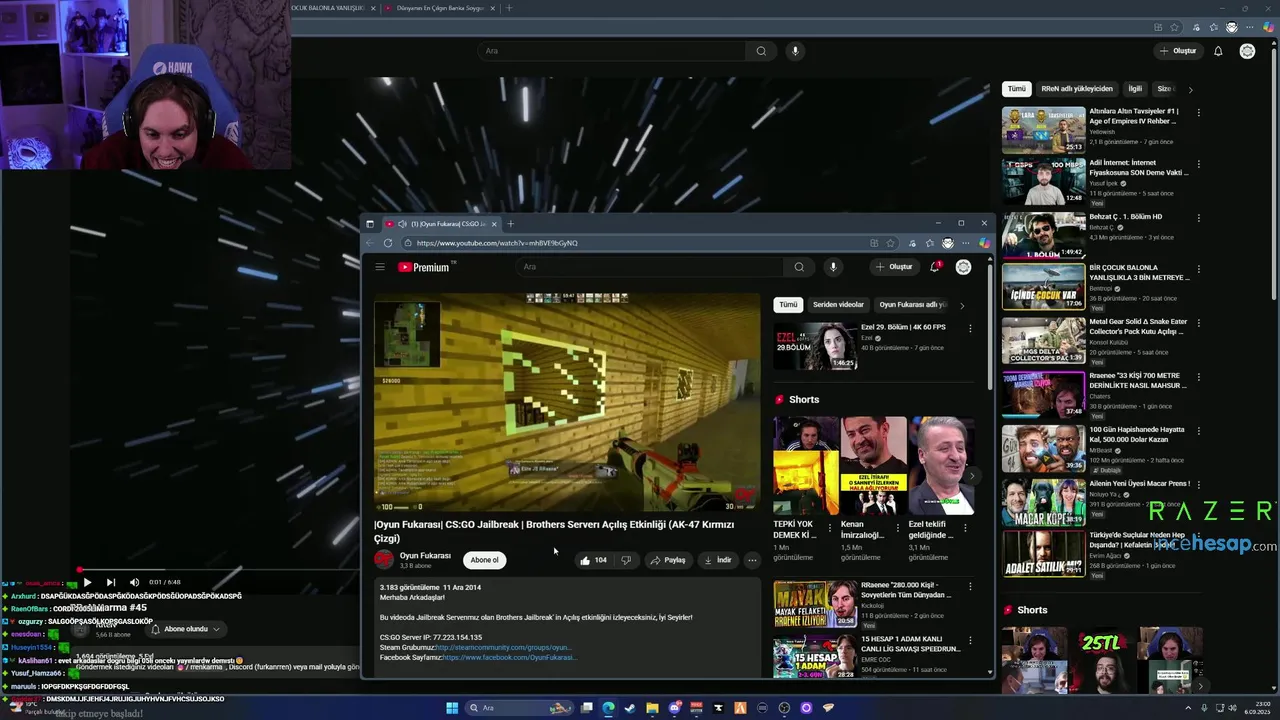This screenshot has width=1280, height=720.
Task: Open options for Altınlara Altın Tavsiyeler video
Action: tap(1198, 112)
